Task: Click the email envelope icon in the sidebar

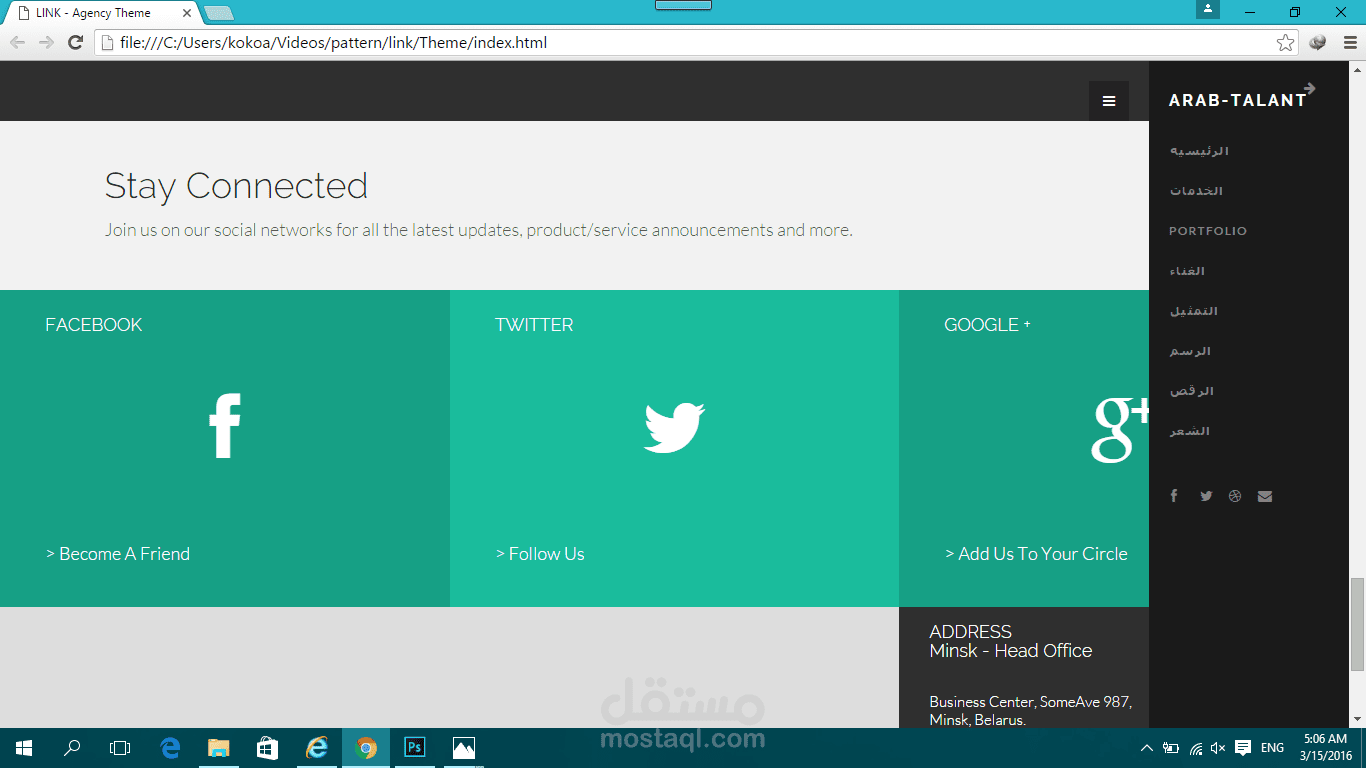Action: [1264, 495]
